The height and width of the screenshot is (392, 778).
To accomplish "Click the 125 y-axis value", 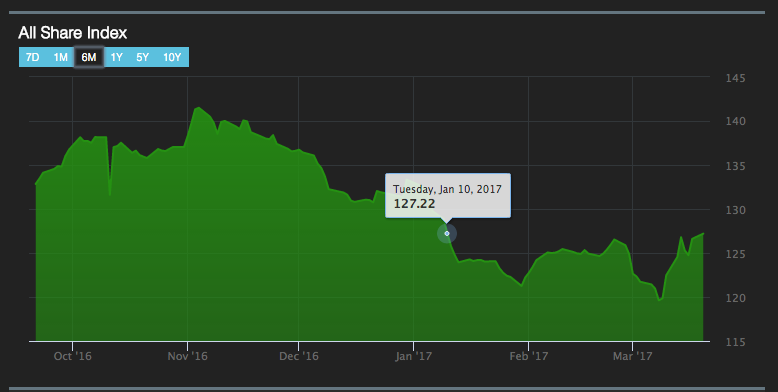I will coord(735,254).
